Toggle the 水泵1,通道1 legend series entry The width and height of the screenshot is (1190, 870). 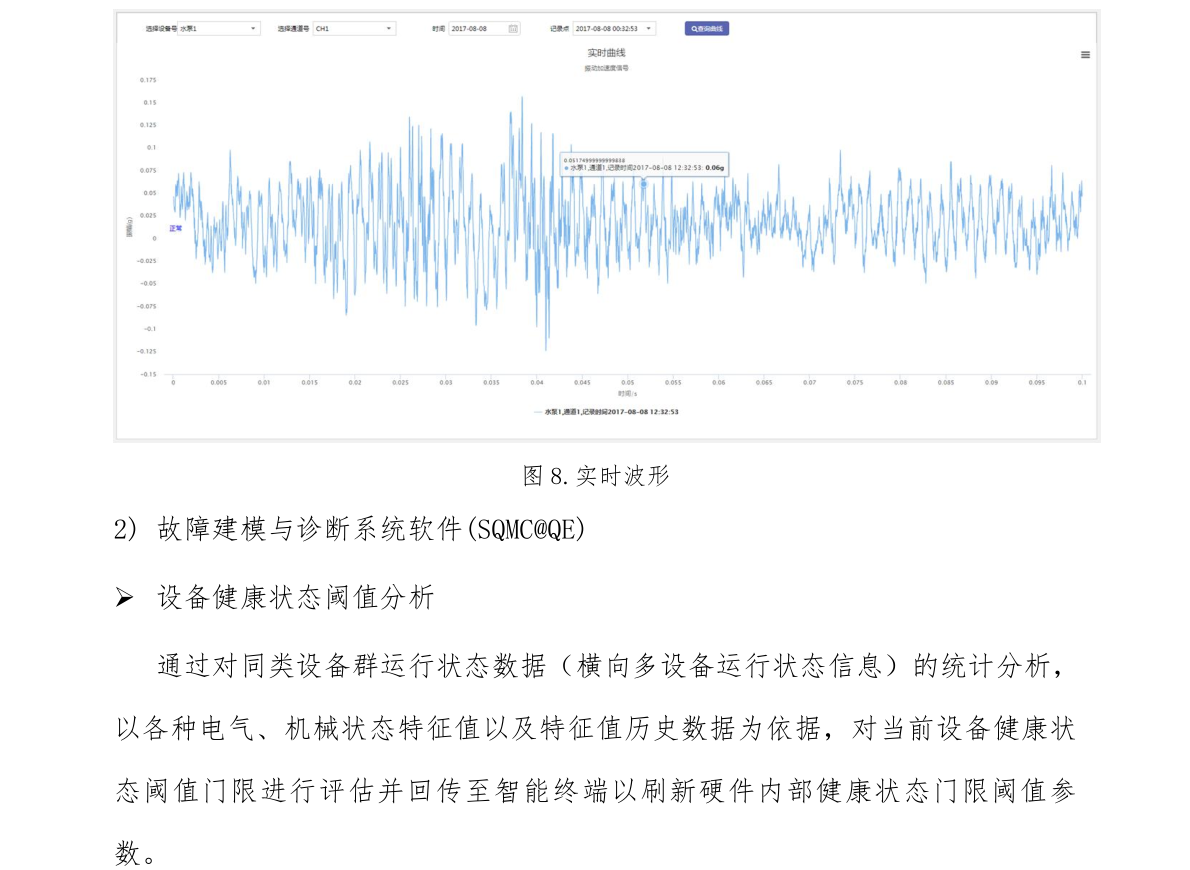pos(606,411)
